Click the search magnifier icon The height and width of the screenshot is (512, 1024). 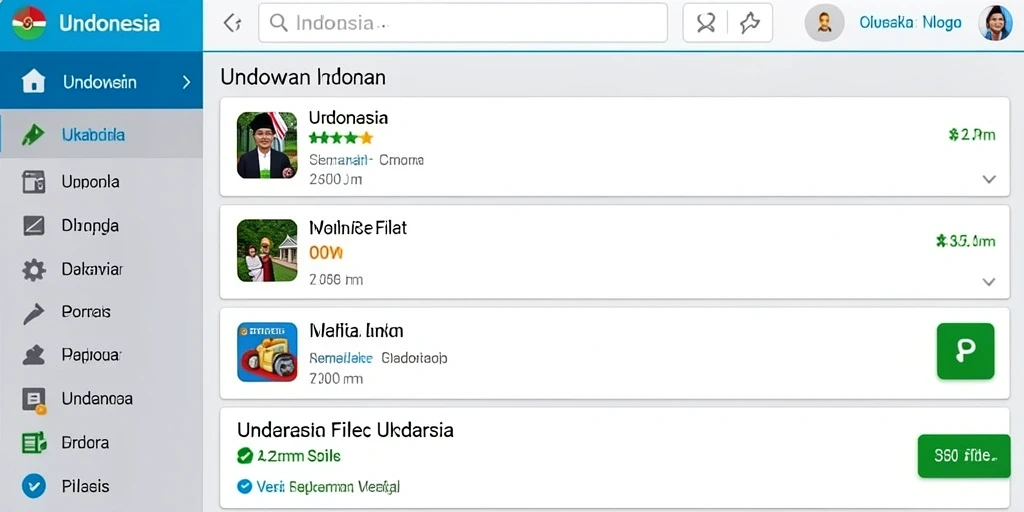point(279,23)
